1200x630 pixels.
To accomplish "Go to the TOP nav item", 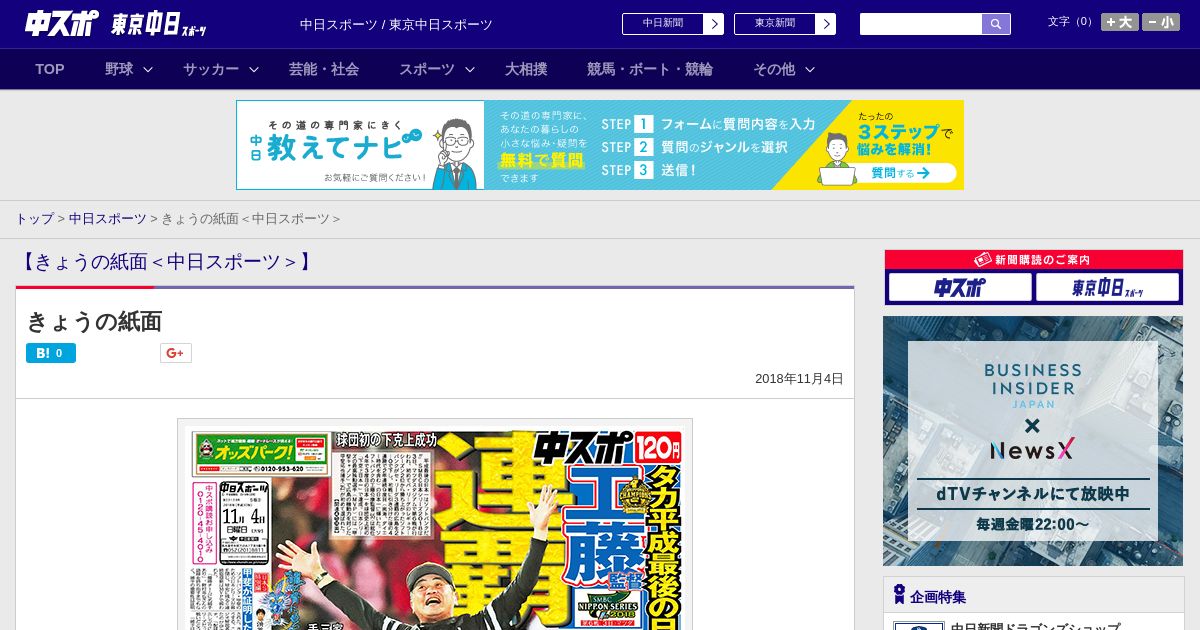I will pos(50,69).
